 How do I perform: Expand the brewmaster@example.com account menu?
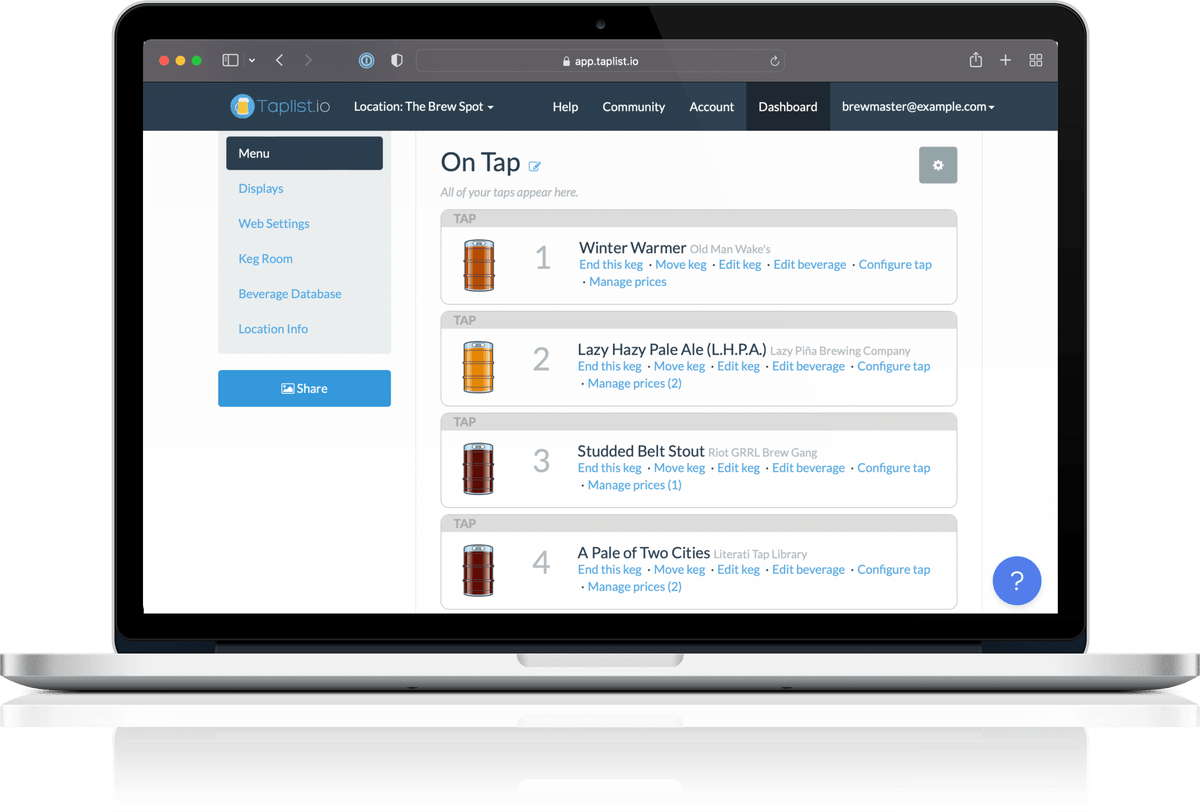pyautogui.click(x=917, y=106)
